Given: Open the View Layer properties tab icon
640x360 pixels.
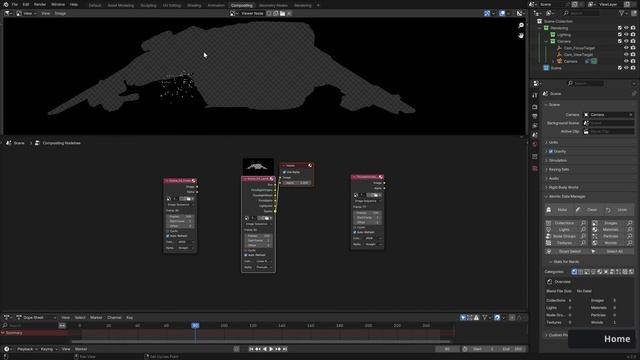Looking at the screenshot, I should coord(535,125).
